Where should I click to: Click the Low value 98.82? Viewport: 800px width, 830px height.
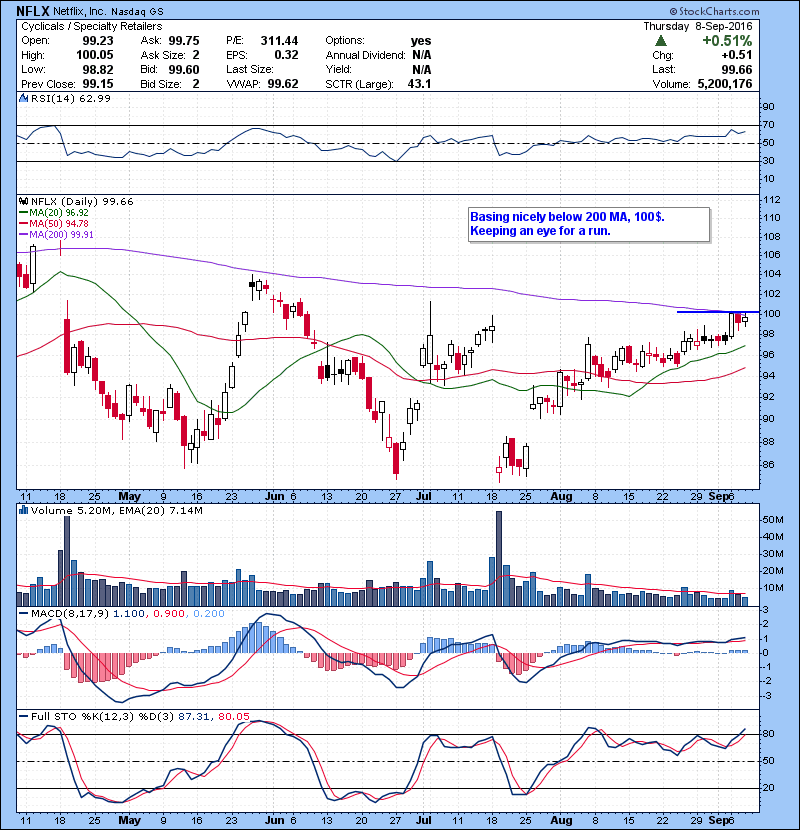tap(97, 69)
